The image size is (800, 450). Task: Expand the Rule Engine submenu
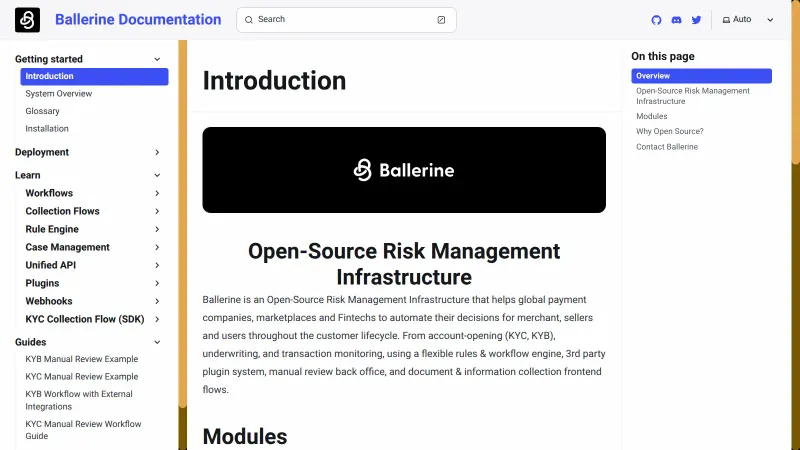click(x=157, y=229)
